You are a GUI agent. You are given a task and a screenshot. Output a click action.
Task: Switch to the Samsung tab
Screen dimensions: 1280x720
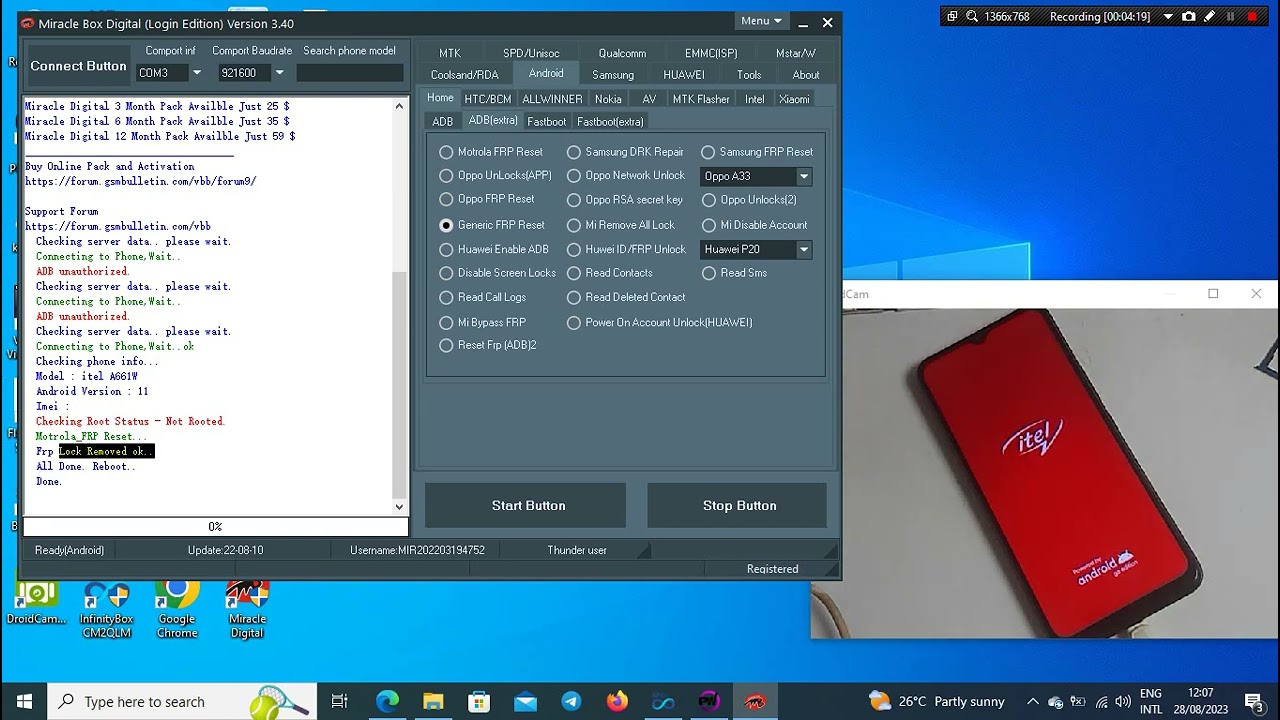613,74
